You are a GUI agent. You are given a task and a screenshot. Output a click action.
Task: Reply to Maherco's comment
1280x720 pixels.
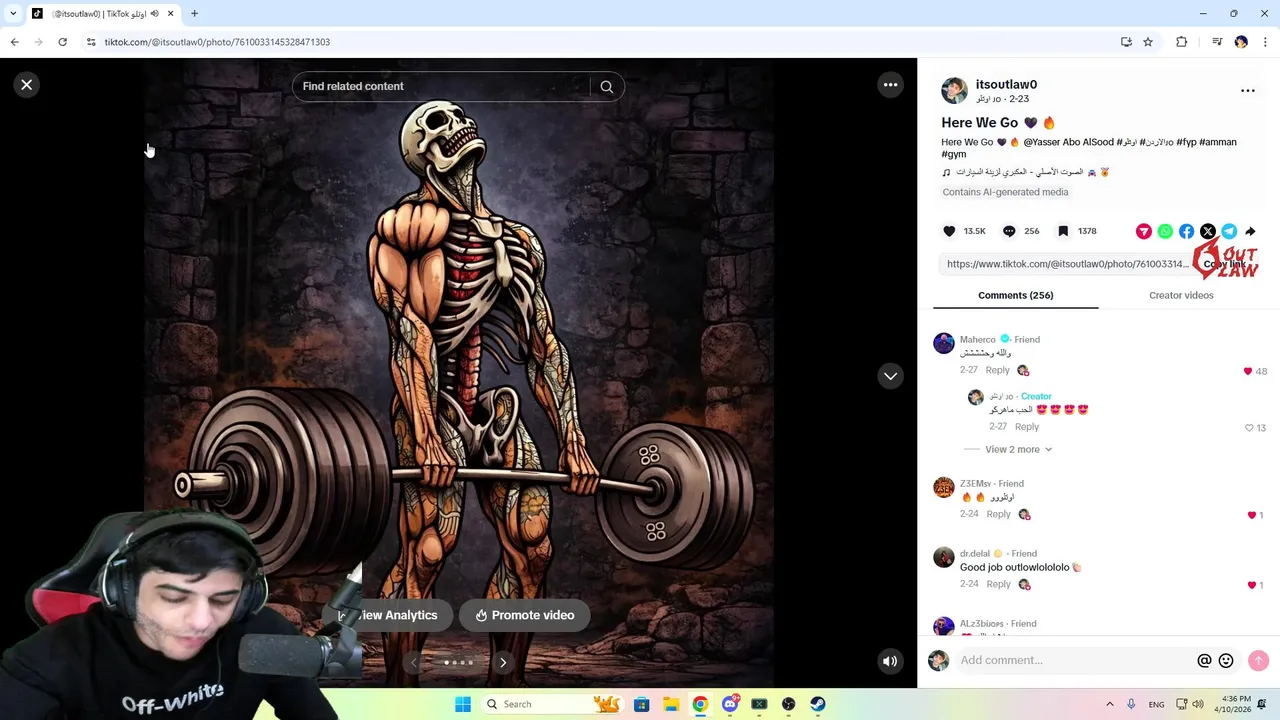coord(997,370)
